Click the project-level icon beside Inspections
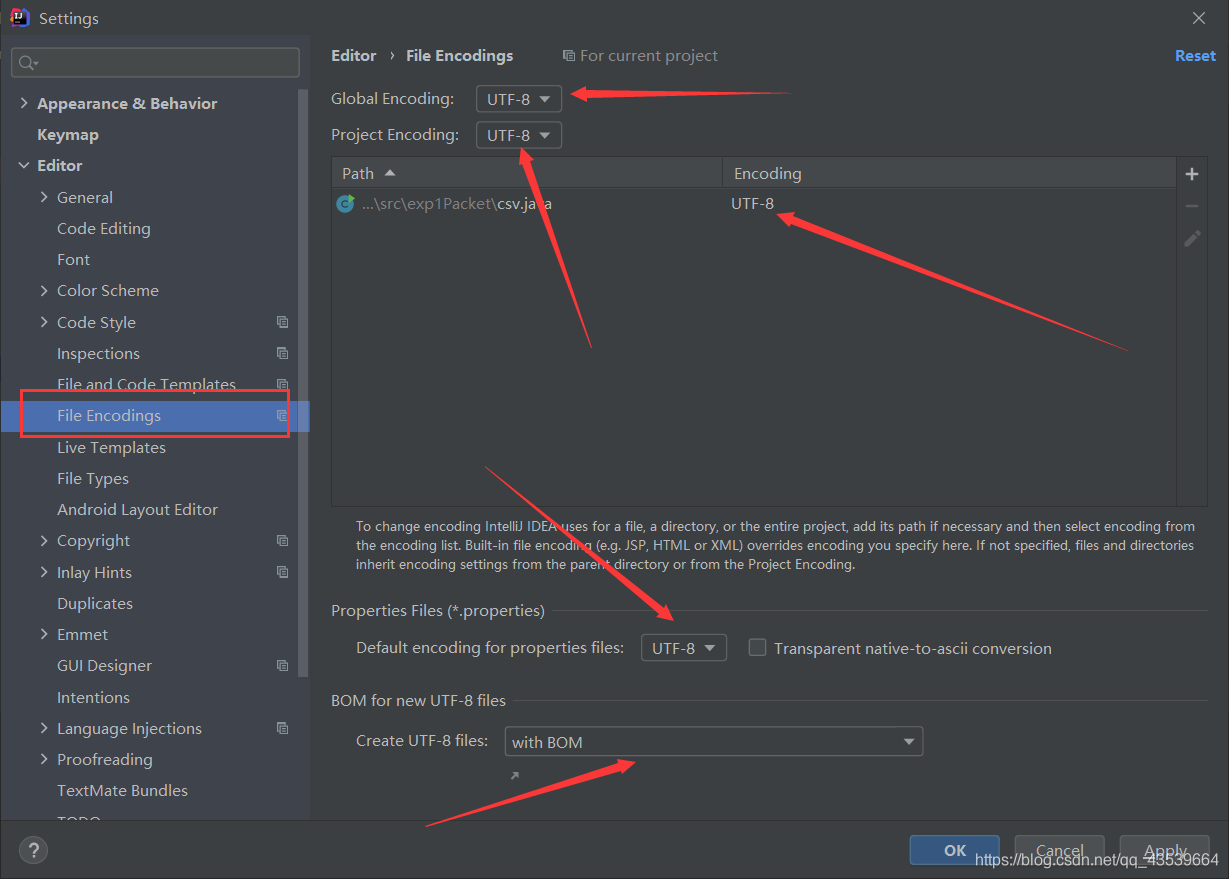This screenshot has width=1229, height=879. (283, 353)
